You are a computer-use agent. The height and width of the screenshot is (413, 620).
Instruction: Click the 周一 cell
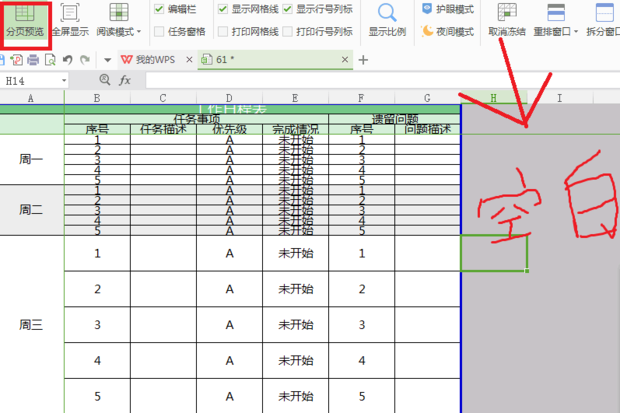[x=32, y=159]
